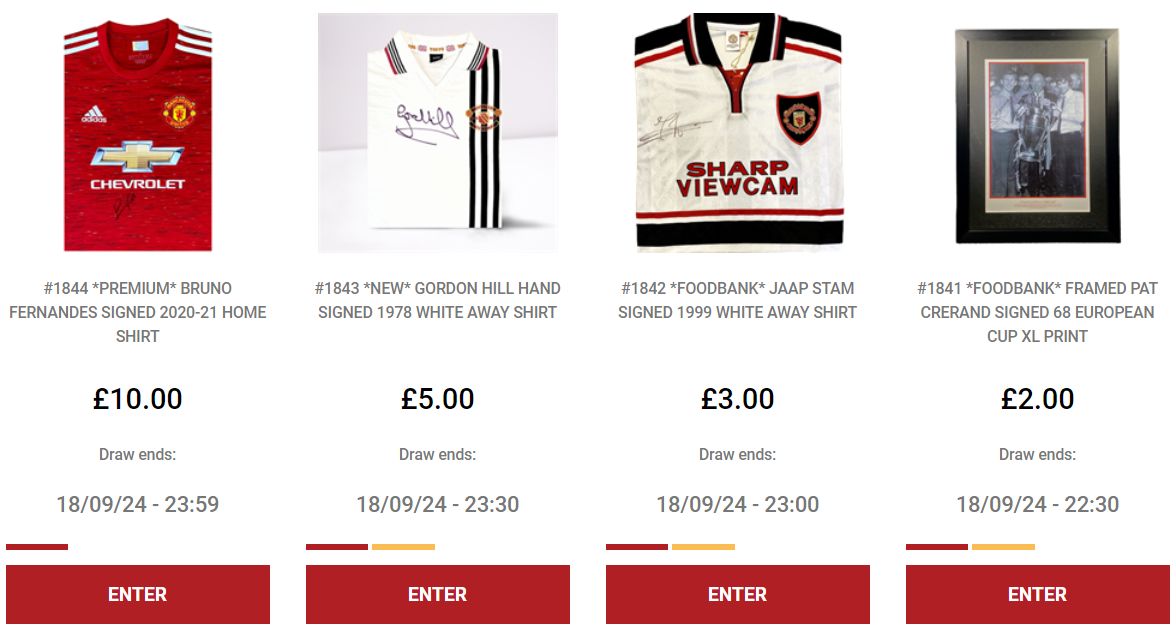The image size is (1176, 627).
Task: Click the £3.00 price of the Jaap Stam shirt
Action: click(738, 398)
